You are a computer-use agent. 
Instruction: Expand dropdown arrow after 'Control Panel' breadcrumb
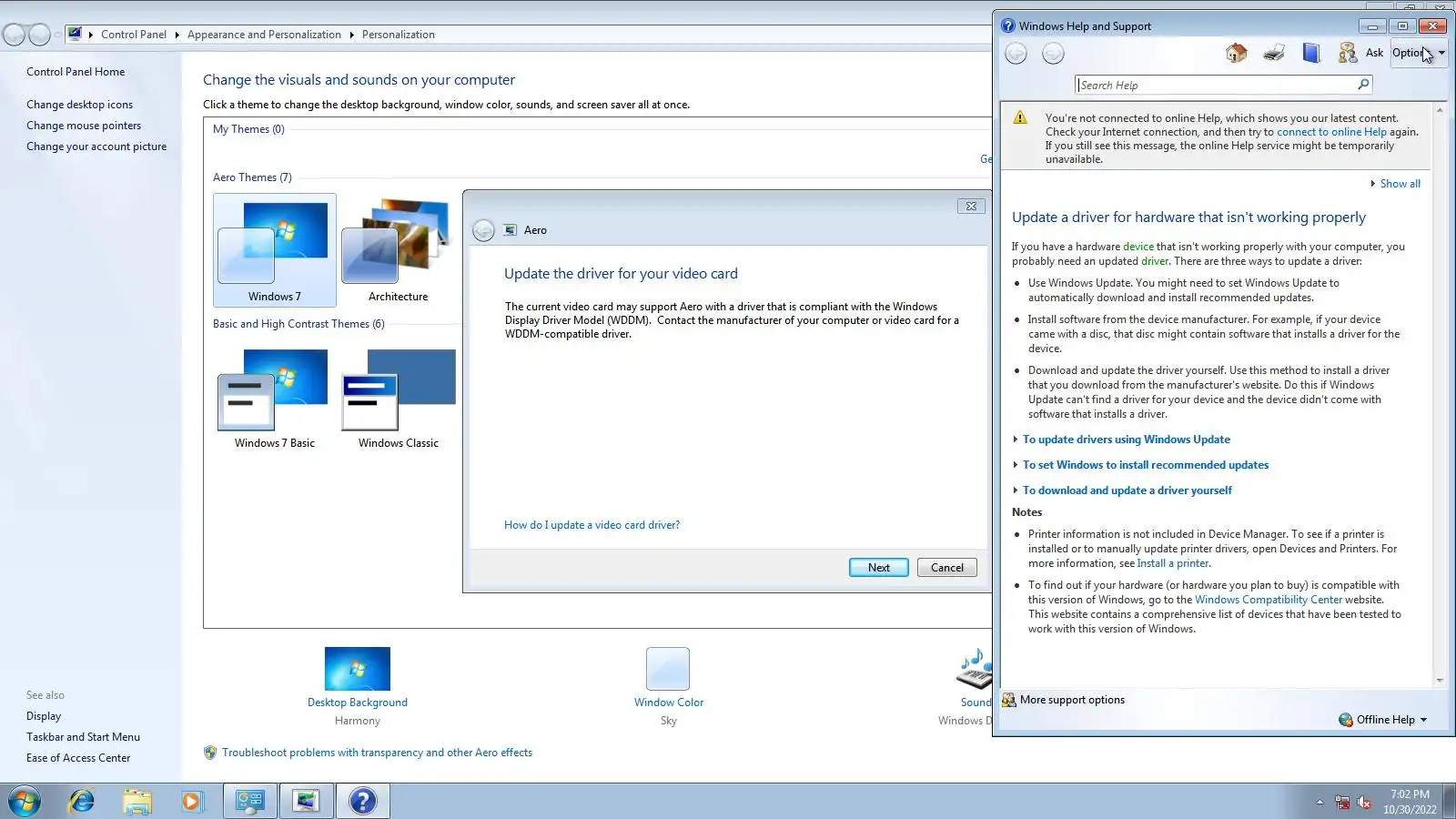coord(177,35)
